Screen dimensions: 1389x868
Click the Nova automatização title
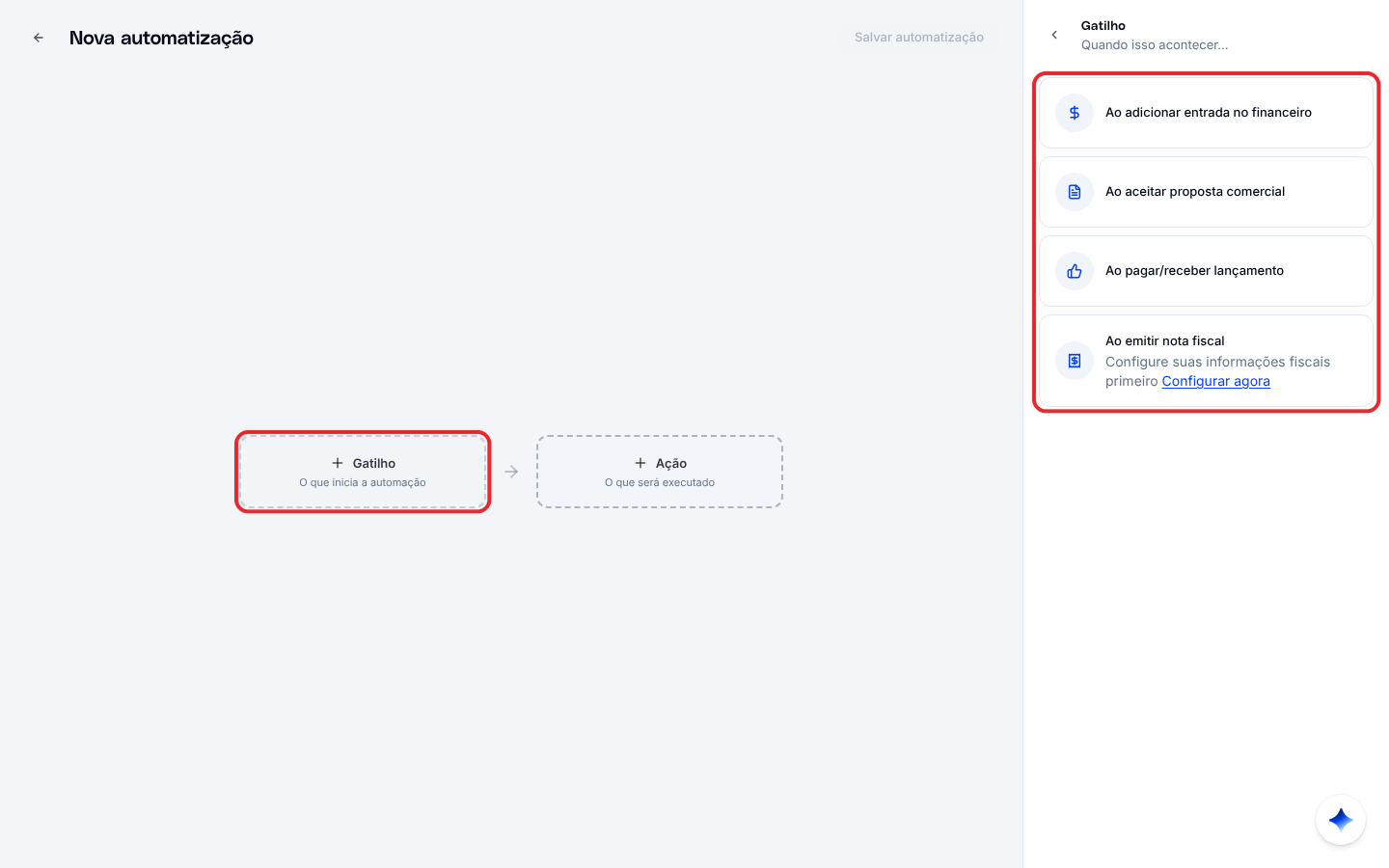161,38
